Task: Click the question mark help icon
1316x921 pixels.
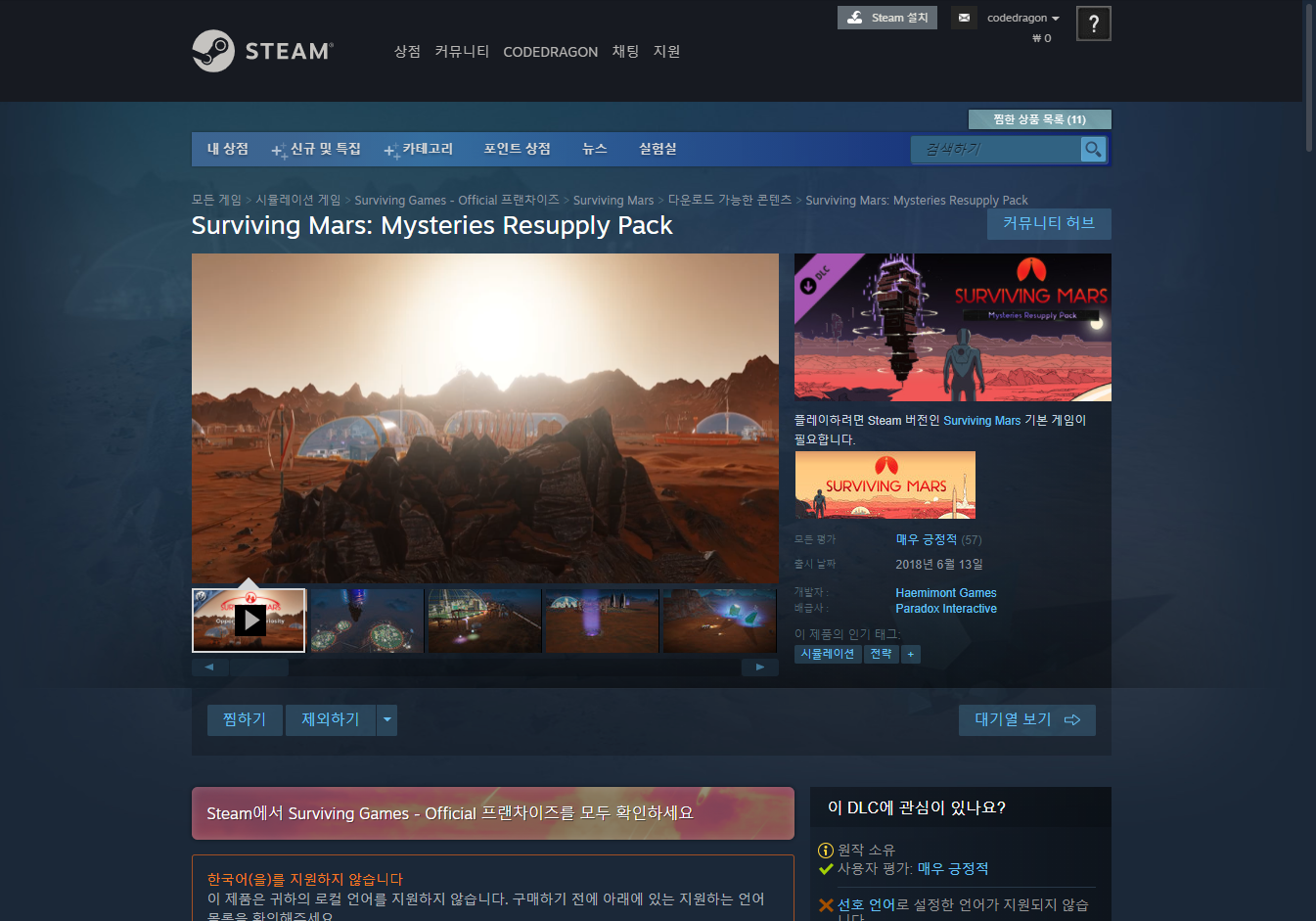Action: click(x=1094, y=23)
